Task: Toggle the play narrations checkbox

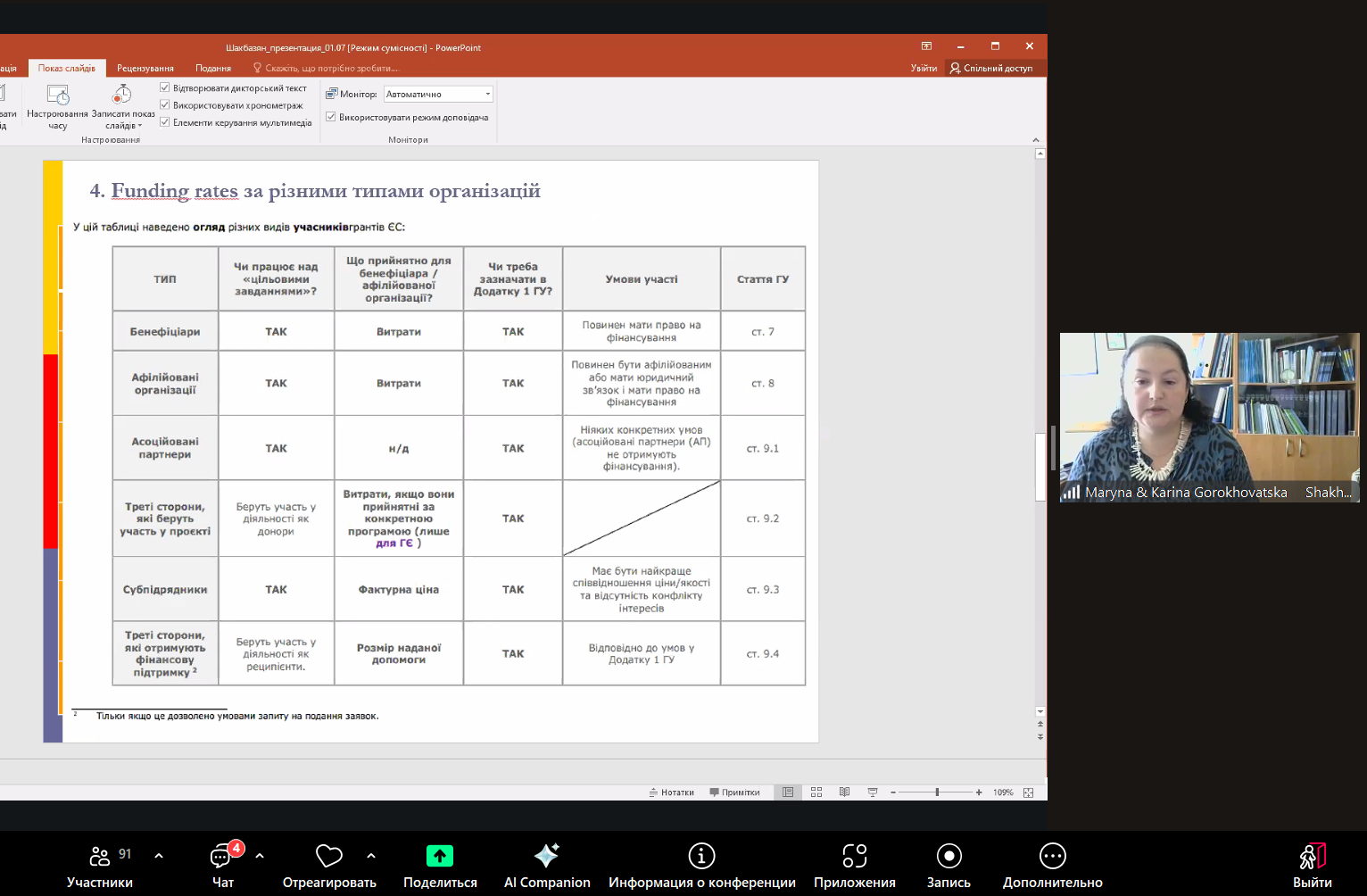Action: coord(165,87)
